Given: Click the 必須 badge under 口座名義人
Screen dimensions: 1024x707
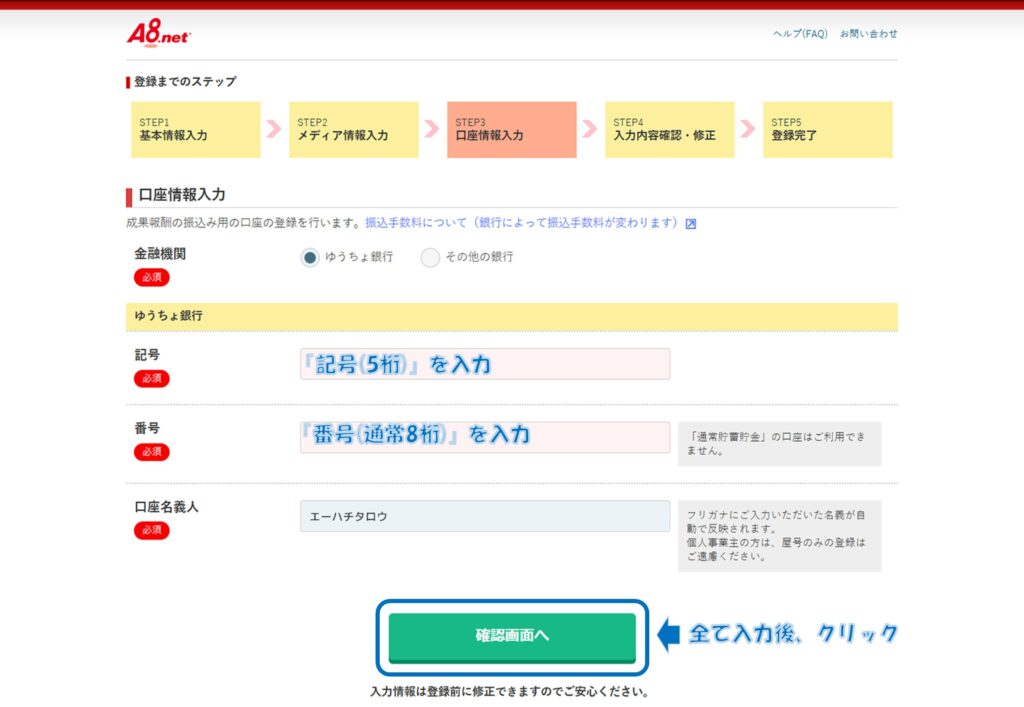Looking at the screenshot, I should click(x=152, y=530).
